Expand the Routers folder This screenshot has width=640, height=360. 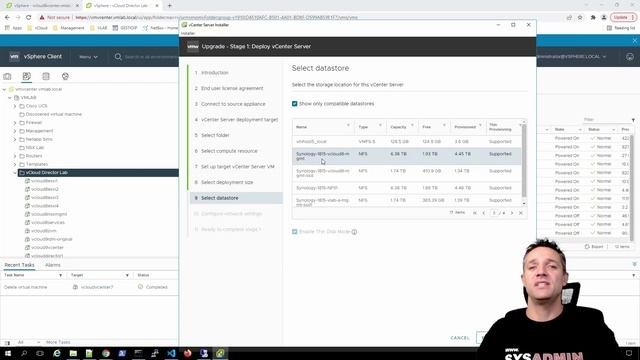15,156
